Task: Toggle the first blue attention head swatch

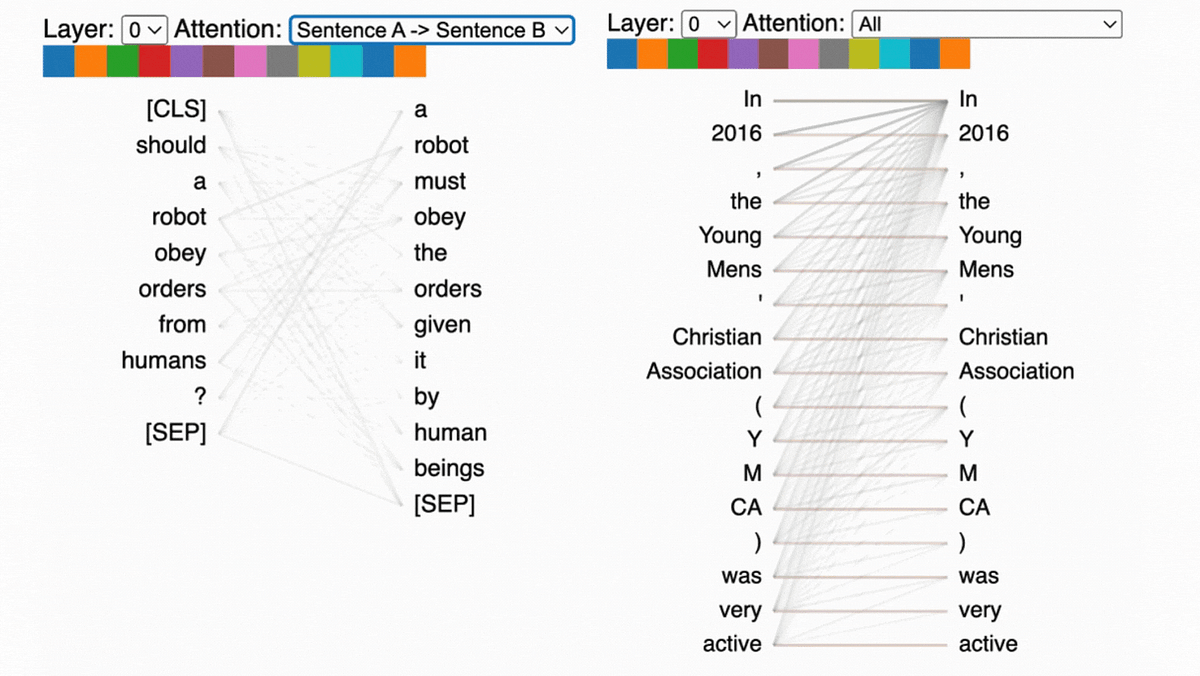Action: (58, 60)
